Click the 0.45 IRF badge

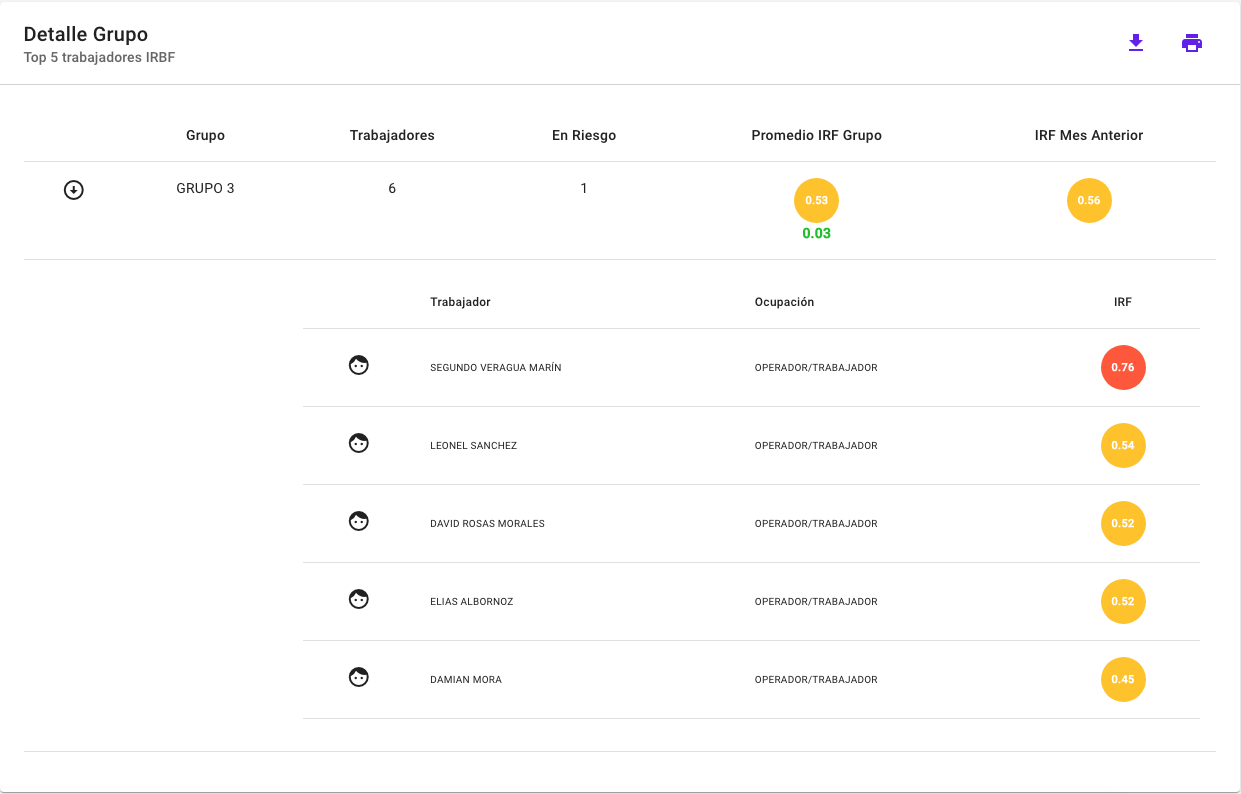tap(1123, 679)
